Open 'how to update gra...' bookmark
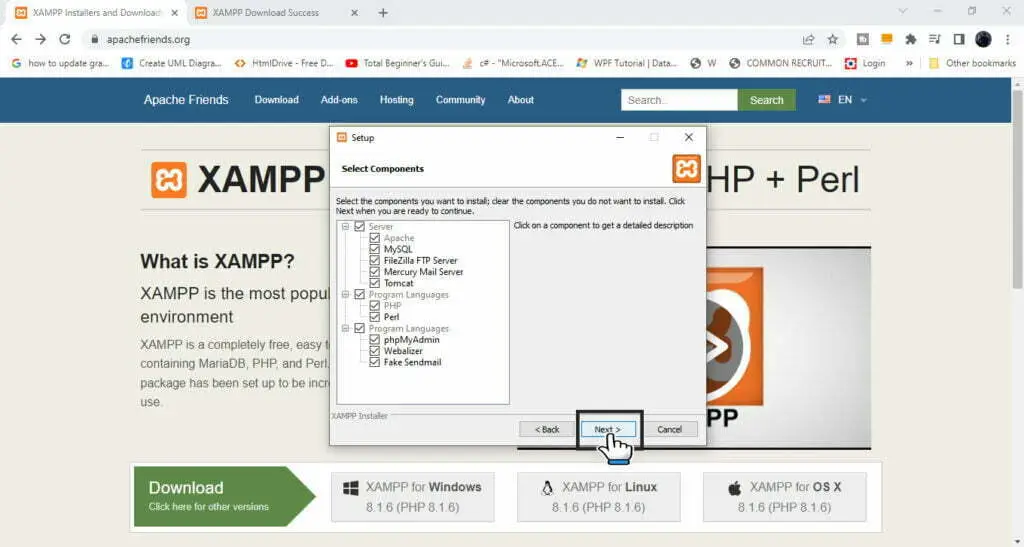The width and height of the screenshot is (1024, 547). pyautogui.click(x=60, y=63)
